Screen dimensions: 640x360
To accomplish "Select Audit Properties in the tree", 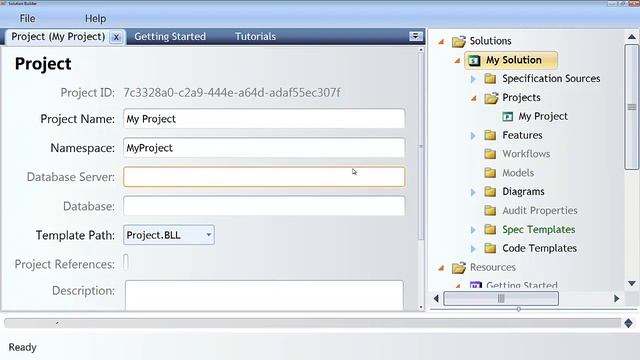I will pos(540,211).
